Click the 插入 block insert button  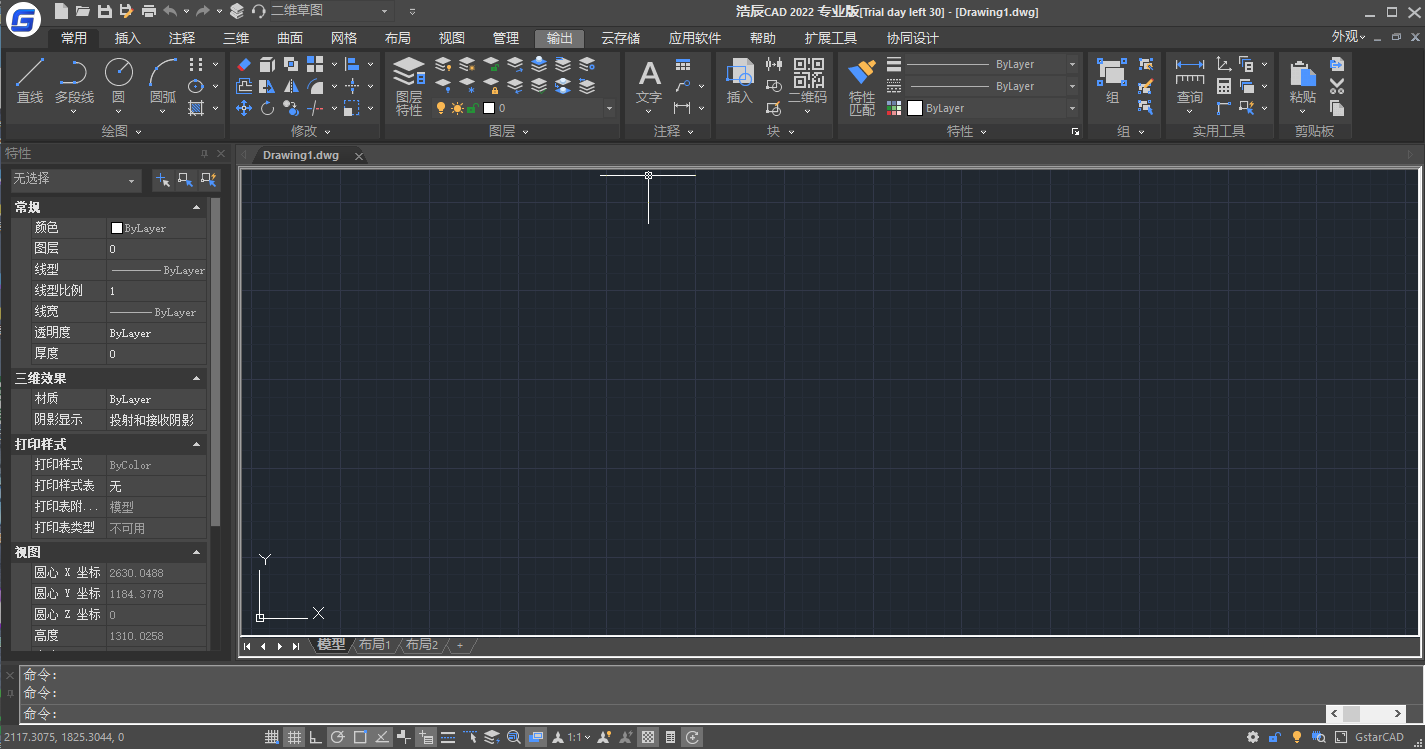coord(739,82)
